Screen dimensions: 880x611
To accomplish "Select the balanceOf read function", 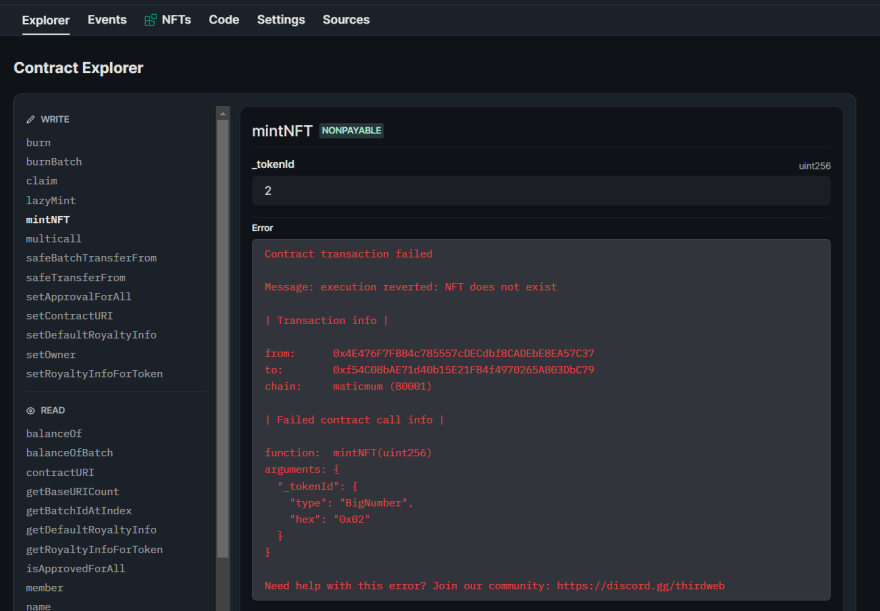I will pyautogui.click(x=54, y=434).
